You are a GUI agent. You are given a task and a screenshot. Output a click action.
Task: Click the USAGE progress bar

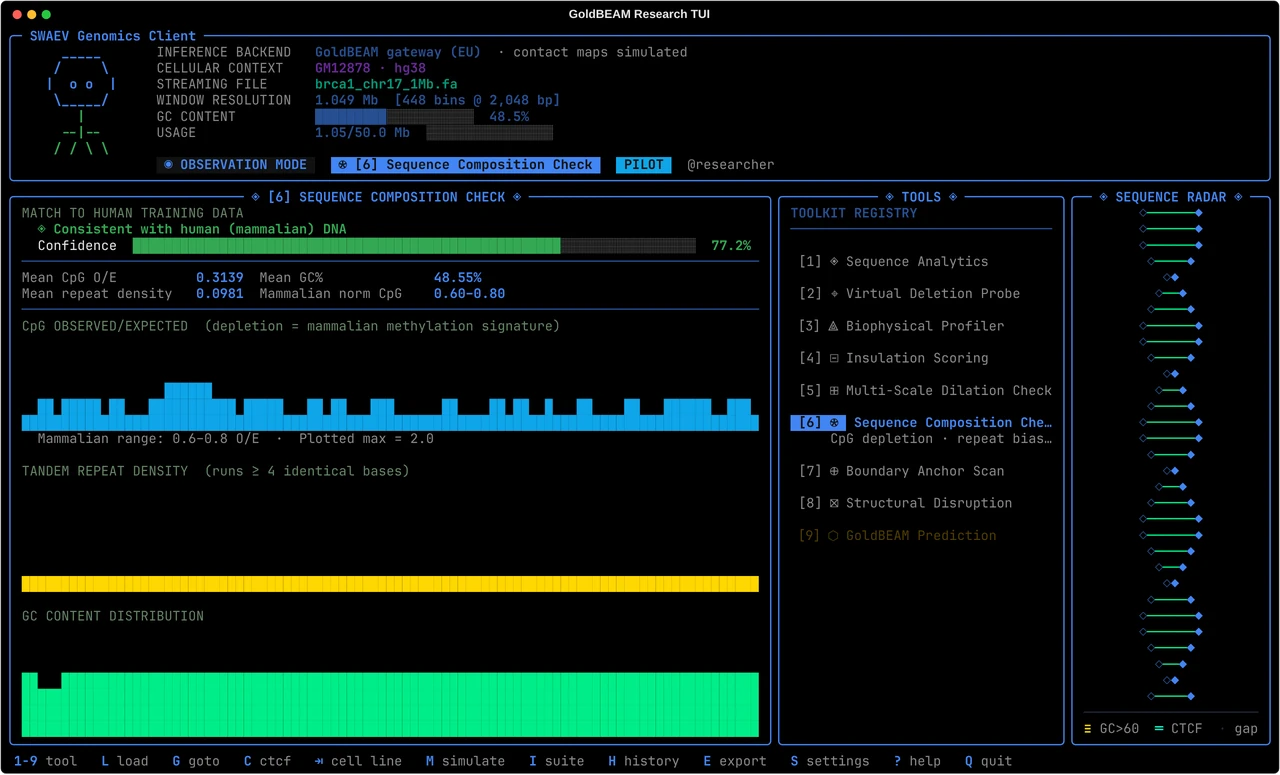pyautogui.click(x=490, y=133)
